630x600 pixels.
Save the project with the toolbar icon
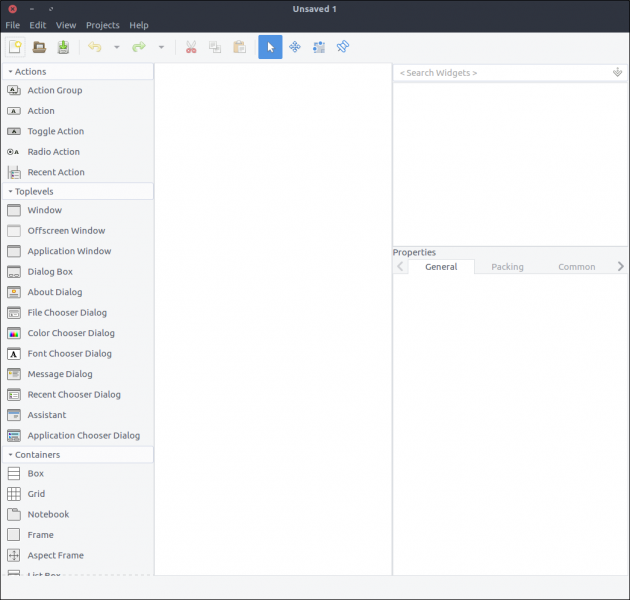(x=64, y=47)
